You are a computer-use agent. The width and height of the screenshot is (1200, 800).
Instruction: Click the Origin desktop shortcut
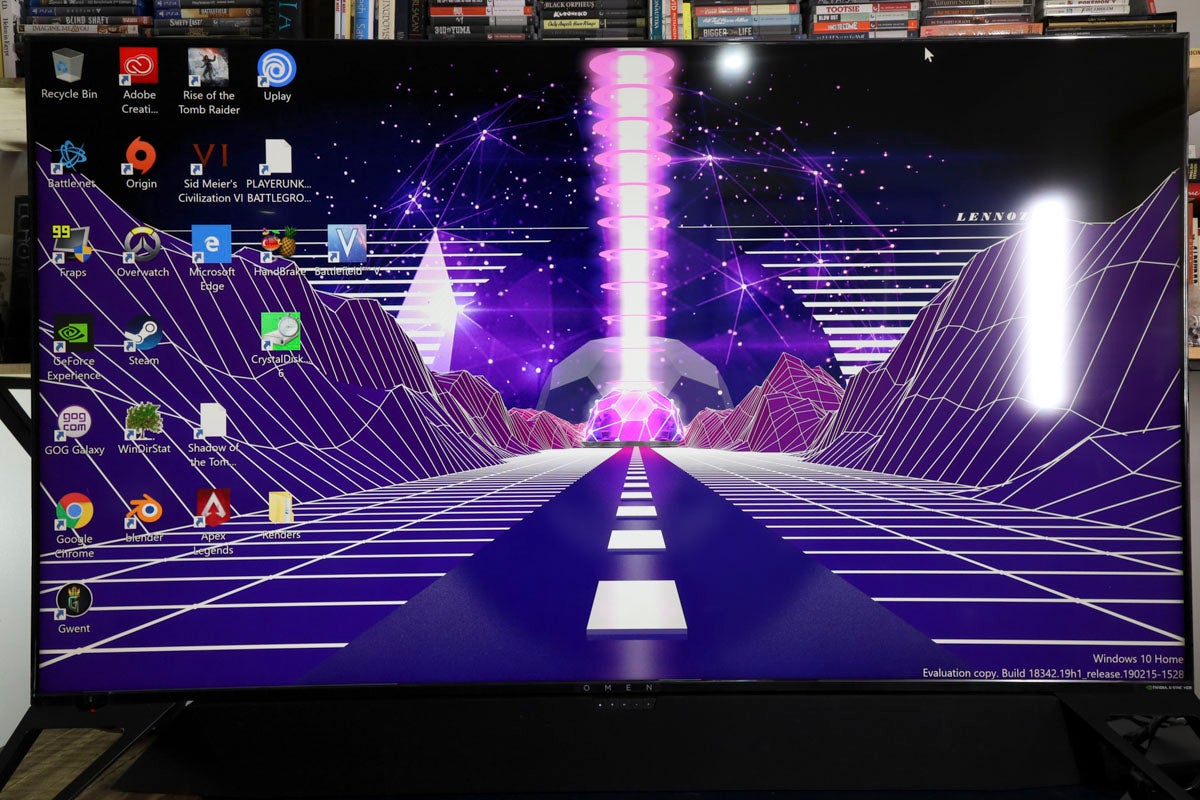click(141, 156)
